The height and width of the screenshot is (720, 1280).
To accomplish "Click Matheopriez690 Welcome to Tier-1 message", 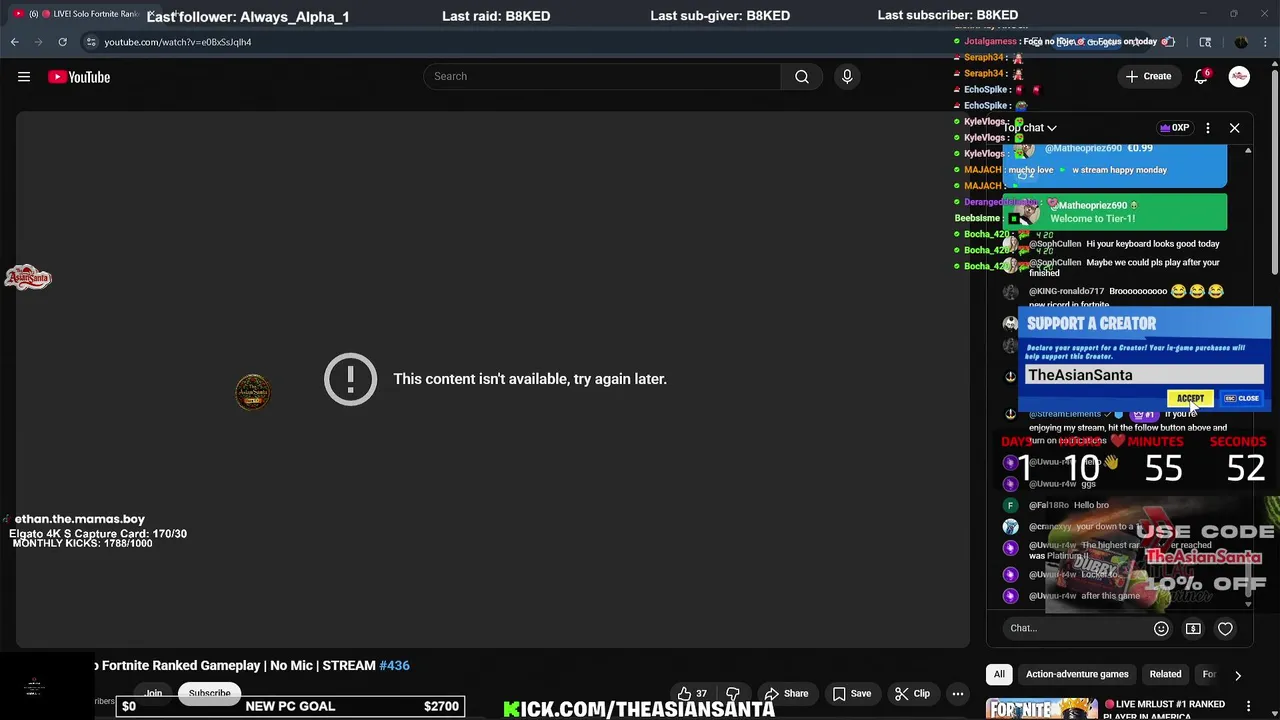I will 1115,212.
